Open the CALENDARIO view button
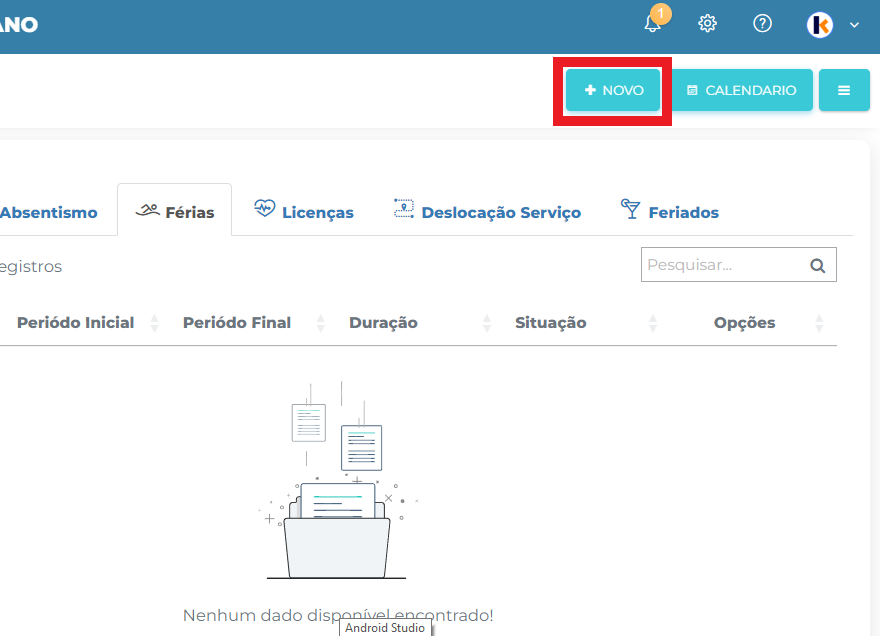 [742, 90]
